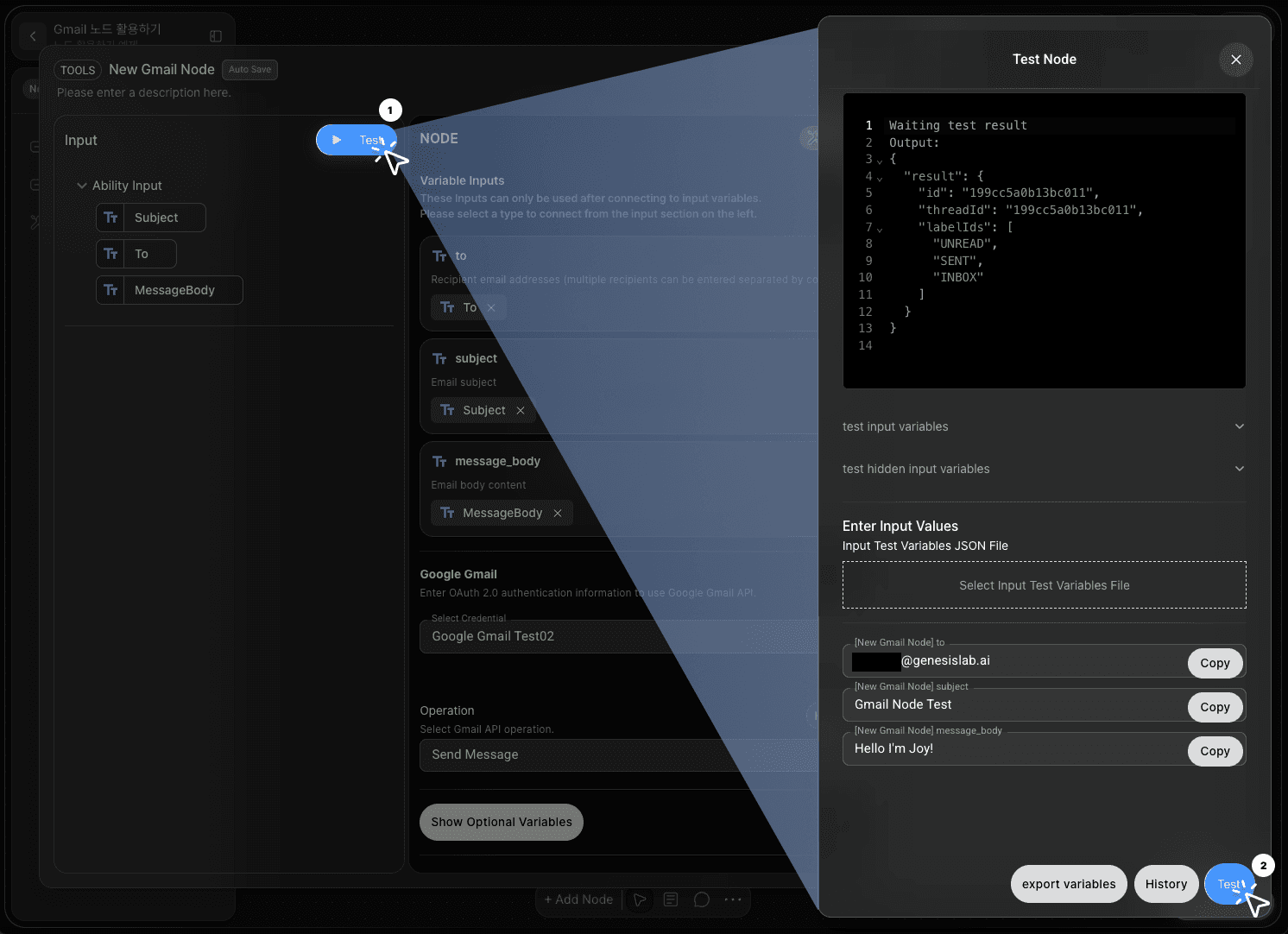
Task: Click the message_body variable type icon
Action: coord(439,462)
